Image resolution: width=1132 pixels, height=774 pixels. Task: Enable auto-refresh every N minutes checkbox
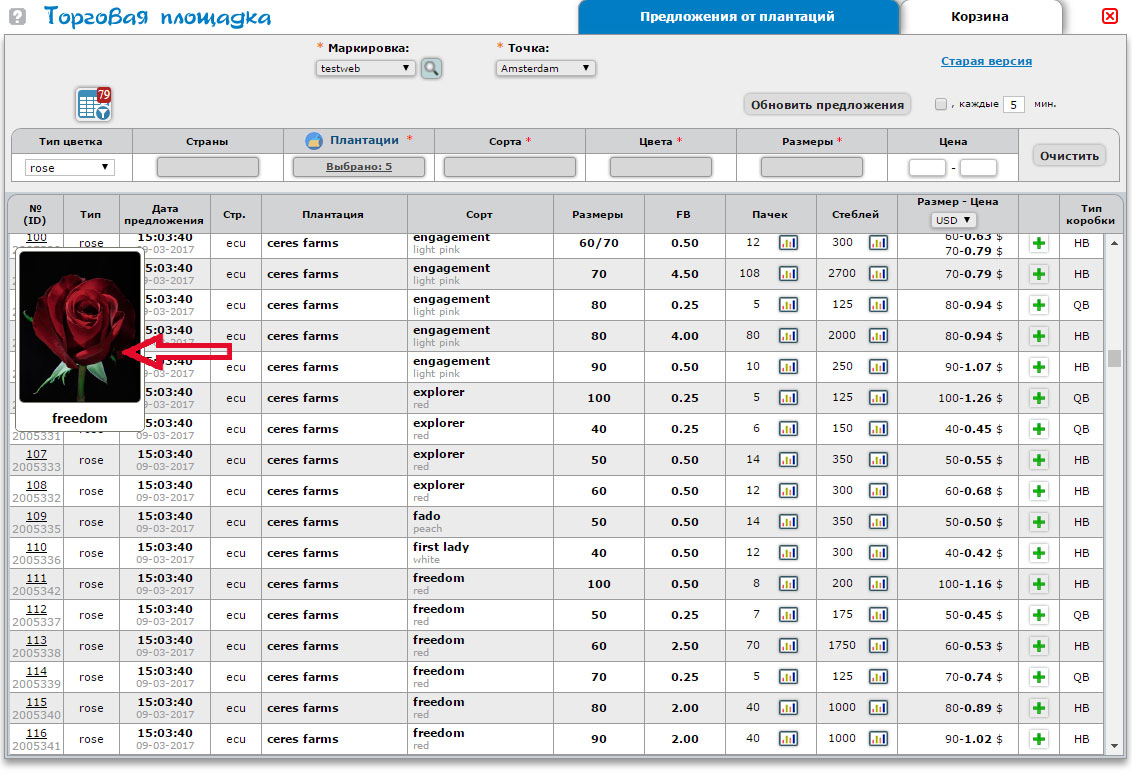point(940,104)
